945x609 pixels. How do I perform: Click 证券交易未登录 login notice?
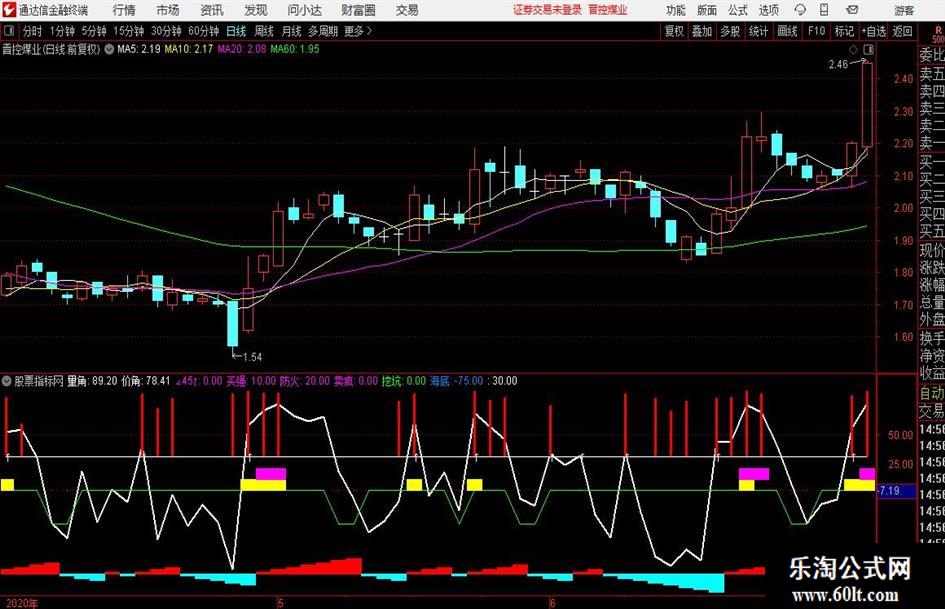[x=547, y=10]
